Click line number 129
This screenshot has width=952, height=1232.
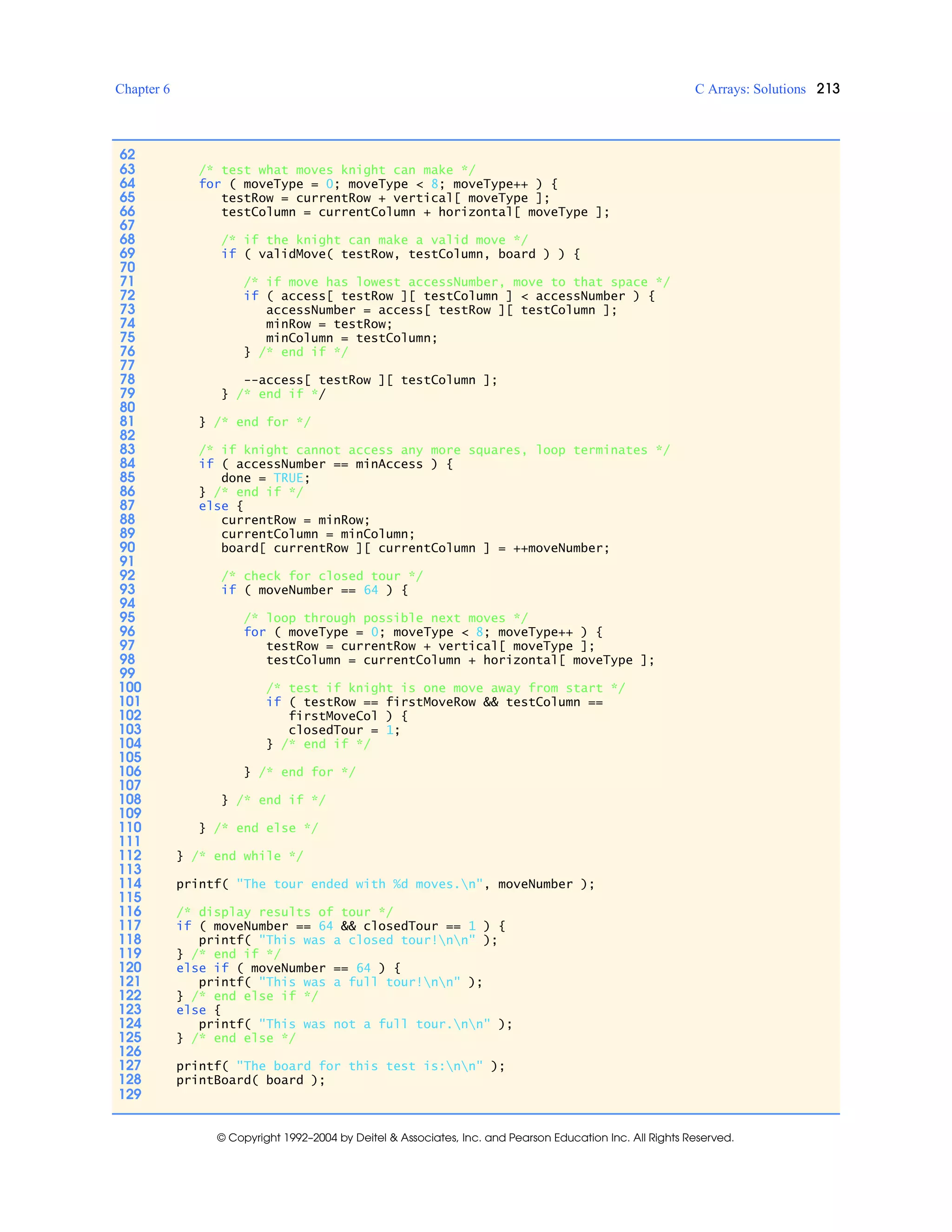coord(130,1094)
